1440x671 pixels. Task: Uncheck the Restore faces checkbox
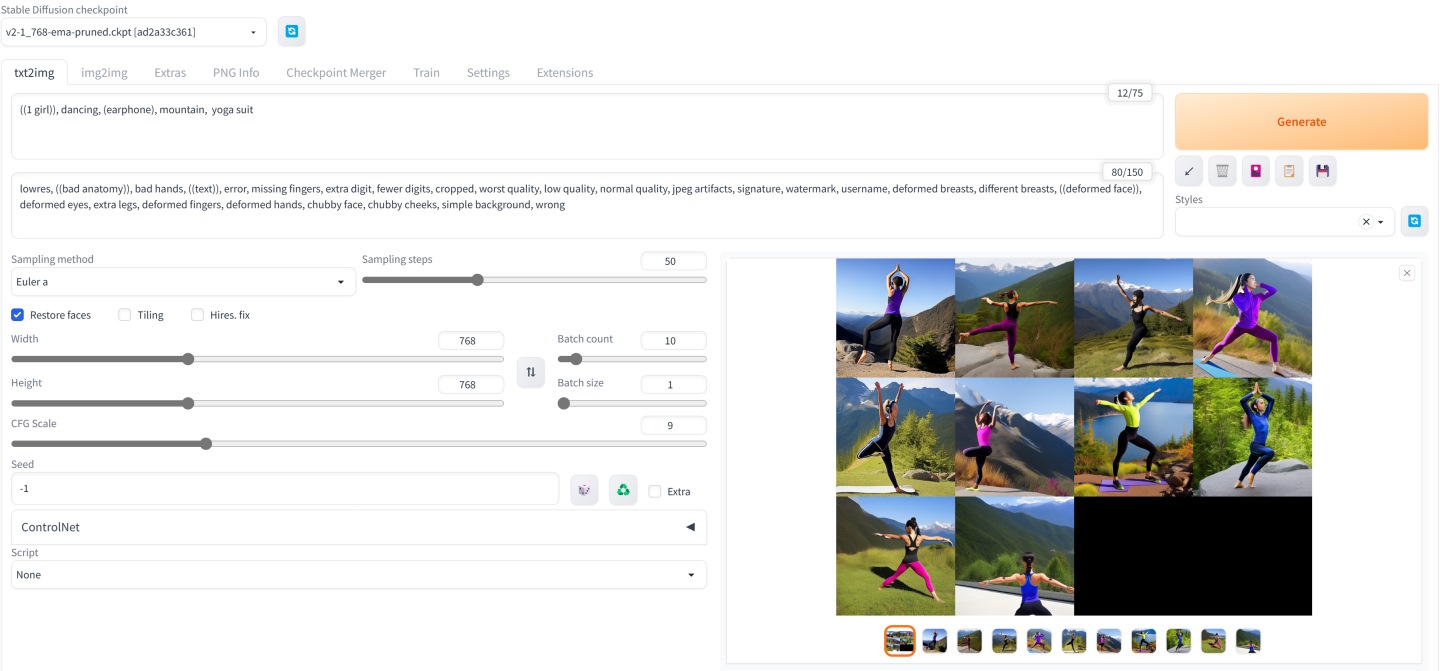coord(18,315)
